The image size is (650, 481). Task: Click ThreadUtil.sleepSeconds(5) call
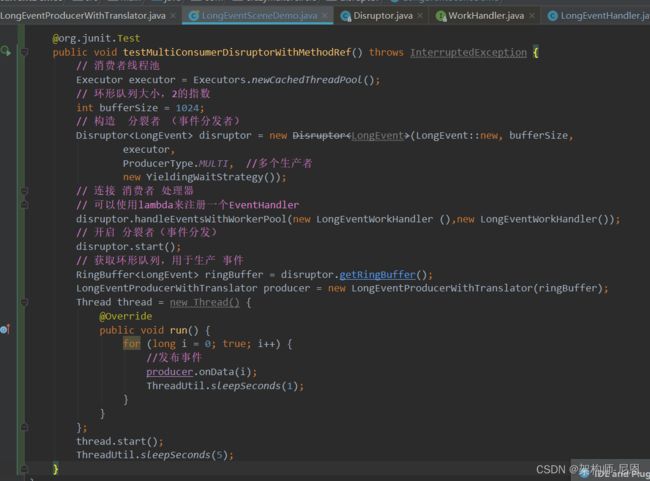[152, 455]
